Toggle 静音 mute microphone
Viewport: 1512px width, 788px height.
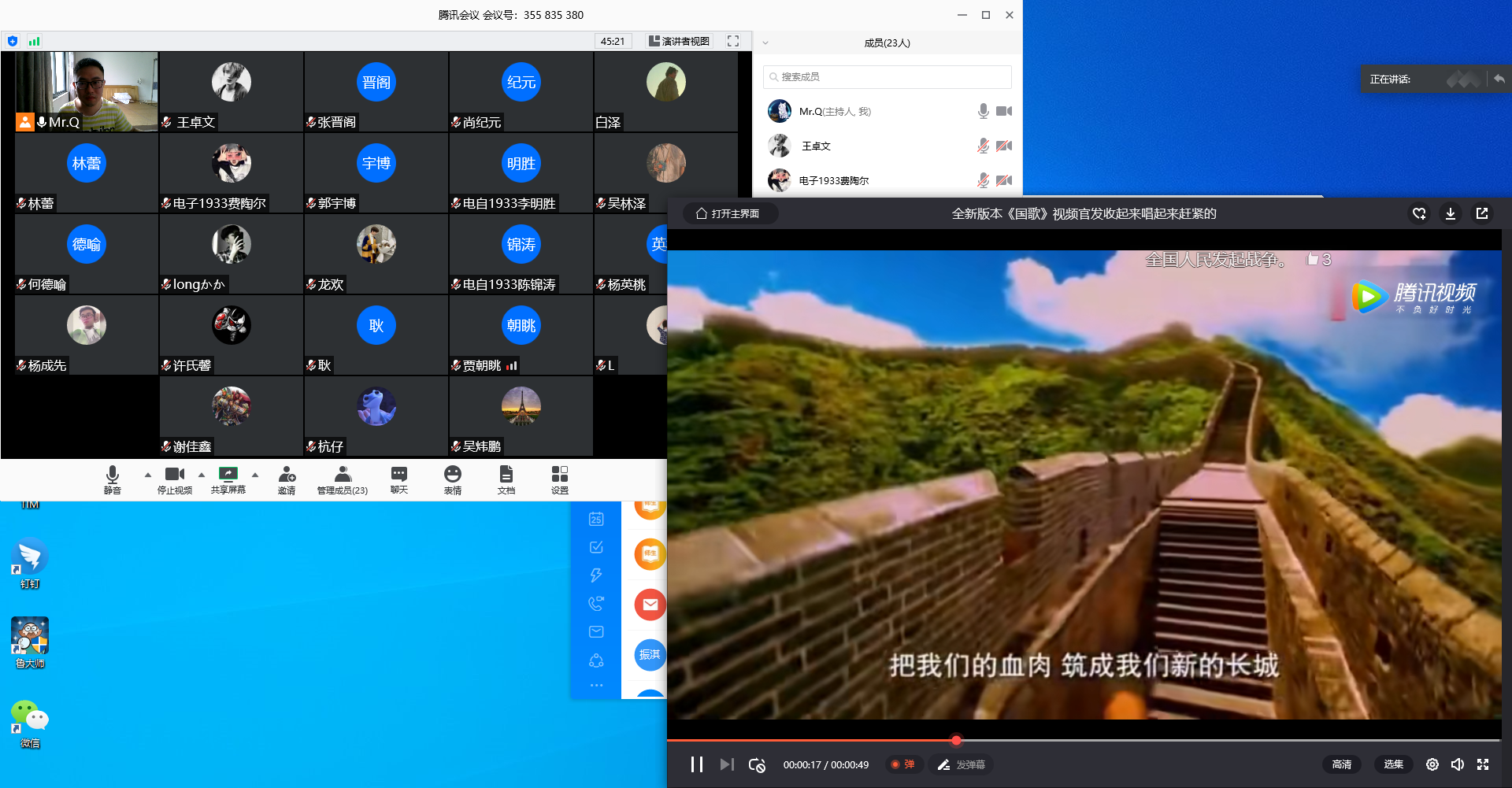pyautogui.click(x=113, y=475)
